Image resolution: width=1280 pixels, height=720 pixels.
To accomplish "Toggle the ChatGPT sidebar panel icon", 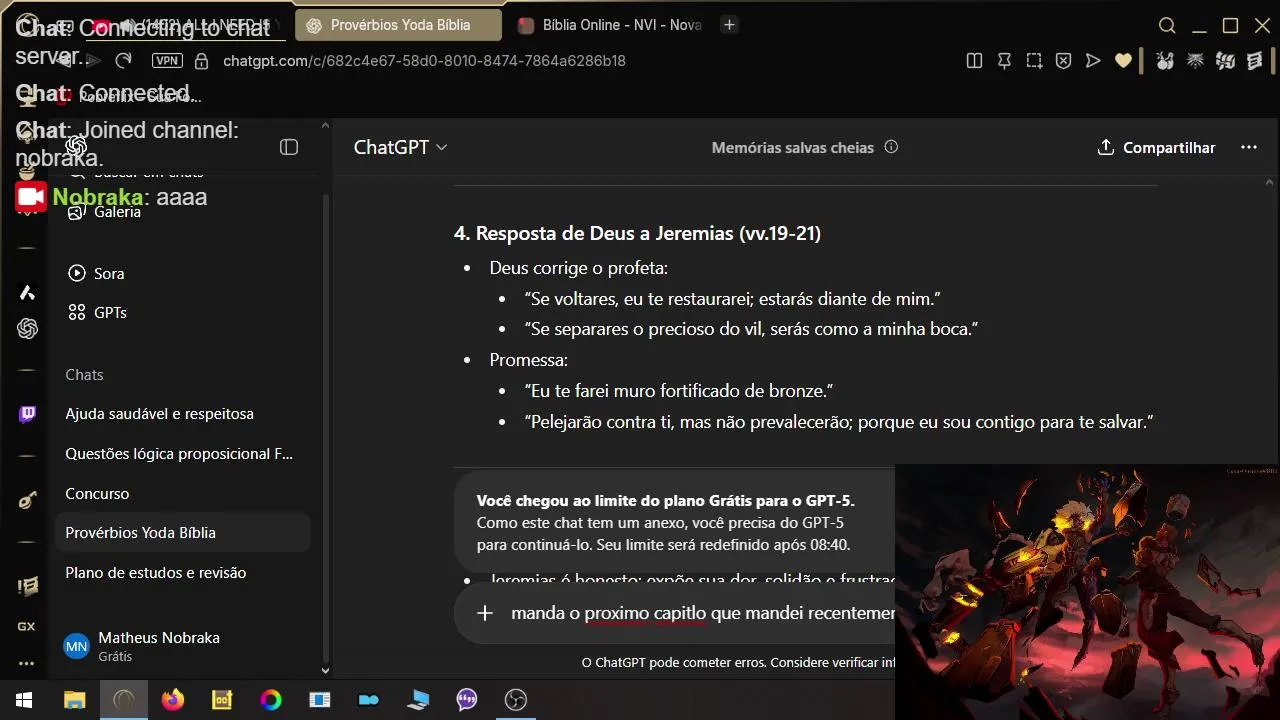I will point(289,148).
